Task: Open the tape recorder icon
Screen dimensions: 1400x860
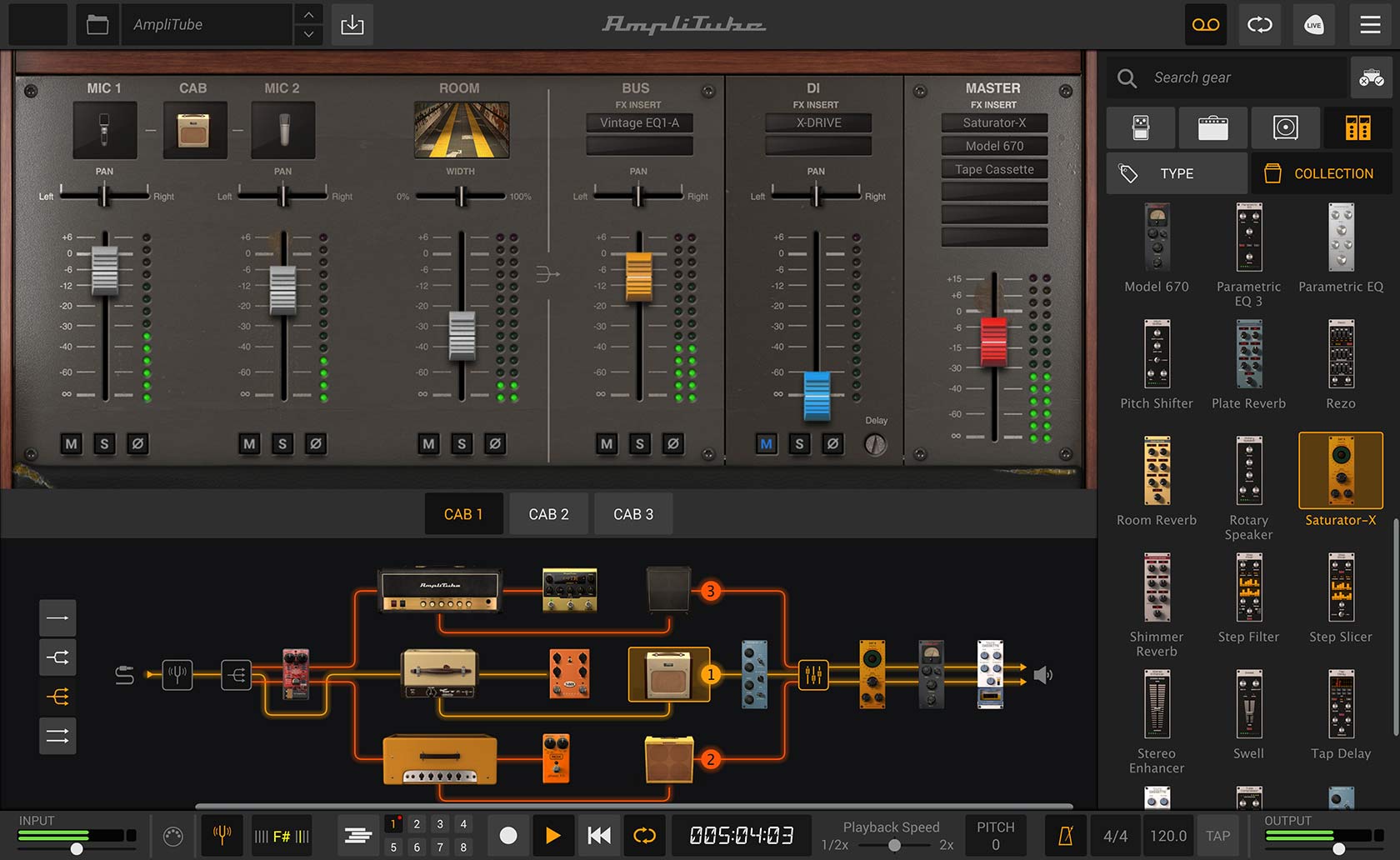Action: tap(1206, 25)
